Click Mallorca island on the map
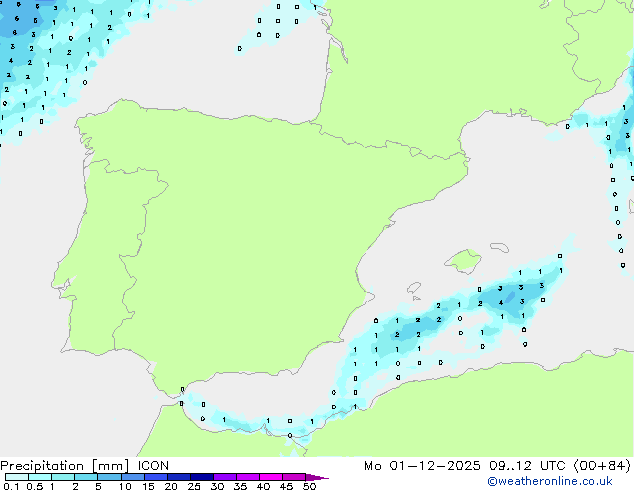 (464, 261)
